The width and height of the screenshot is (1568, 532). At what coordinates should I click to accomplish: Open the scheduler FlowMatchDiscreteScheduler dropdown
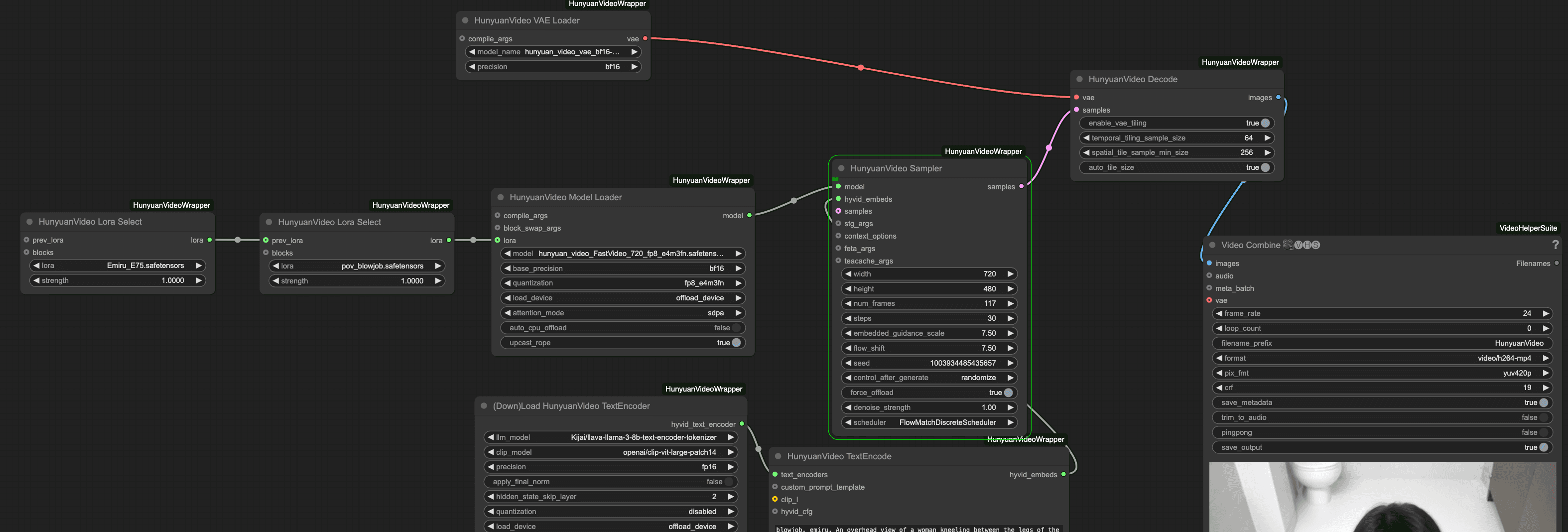click(929, 422)
